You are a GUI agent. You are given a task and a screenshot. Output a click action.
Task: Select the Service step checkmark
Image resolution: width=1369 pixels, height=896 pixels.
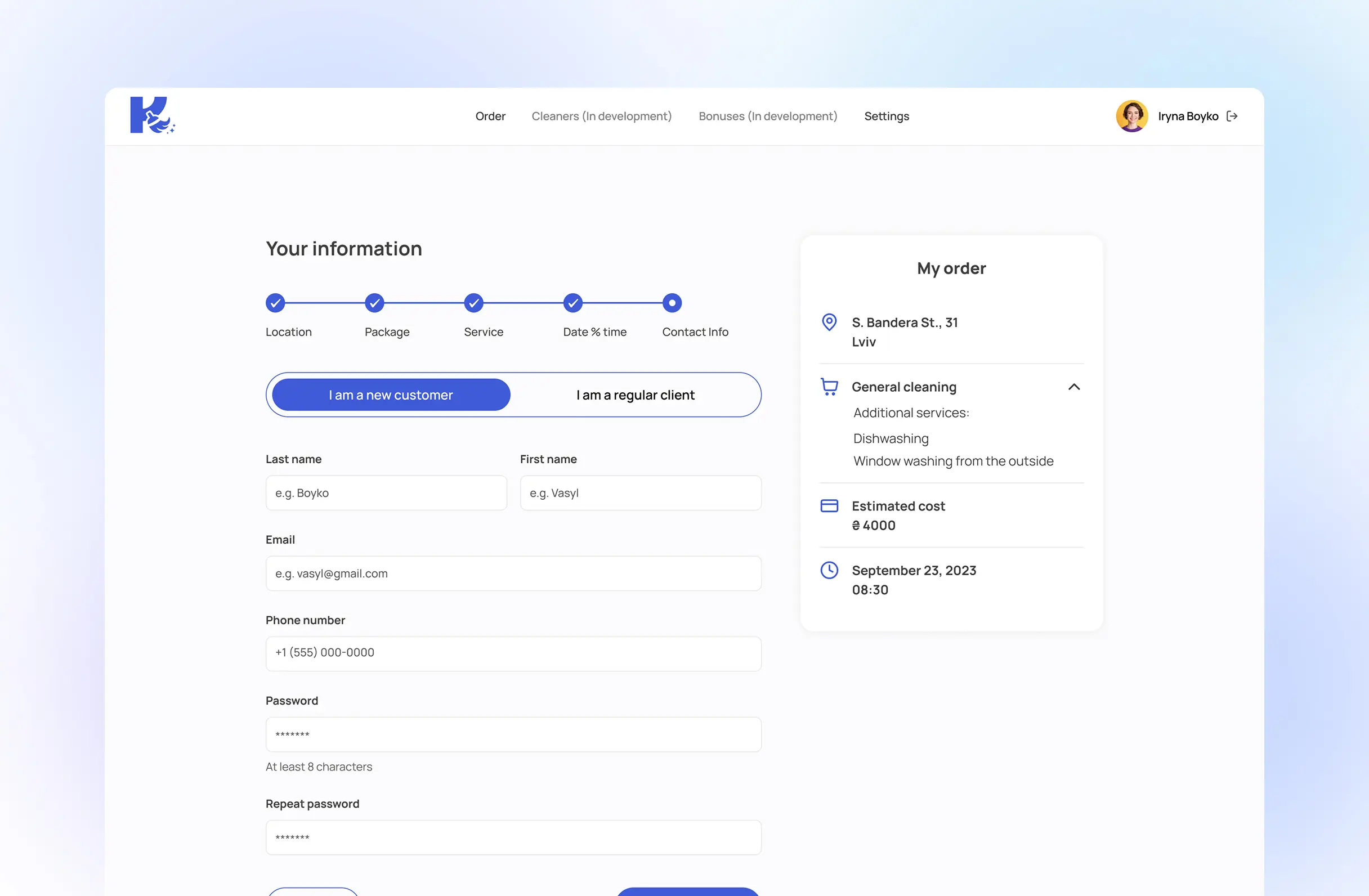(x=473, y=303)
